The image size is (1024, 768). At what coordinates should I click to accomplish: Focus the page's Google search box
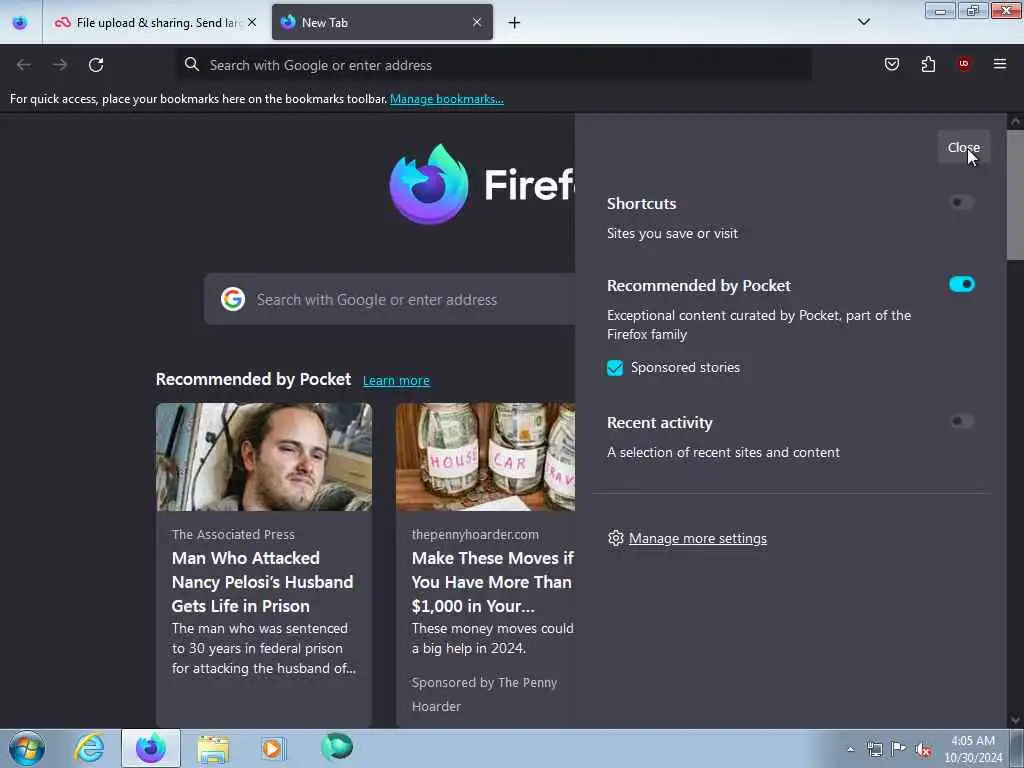point(390,299)
